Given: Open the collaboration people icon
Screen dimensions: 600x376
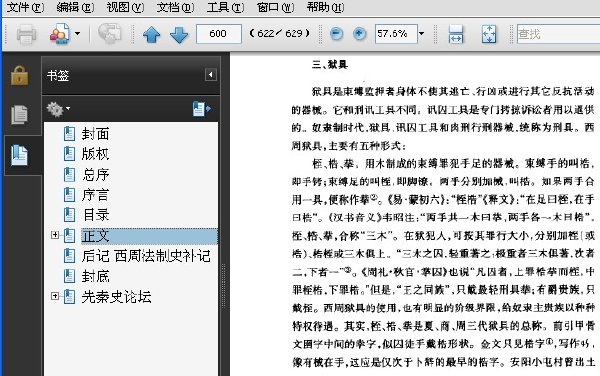Looking at the screenshot, I should pyautogui.click(x=60, y=34).
